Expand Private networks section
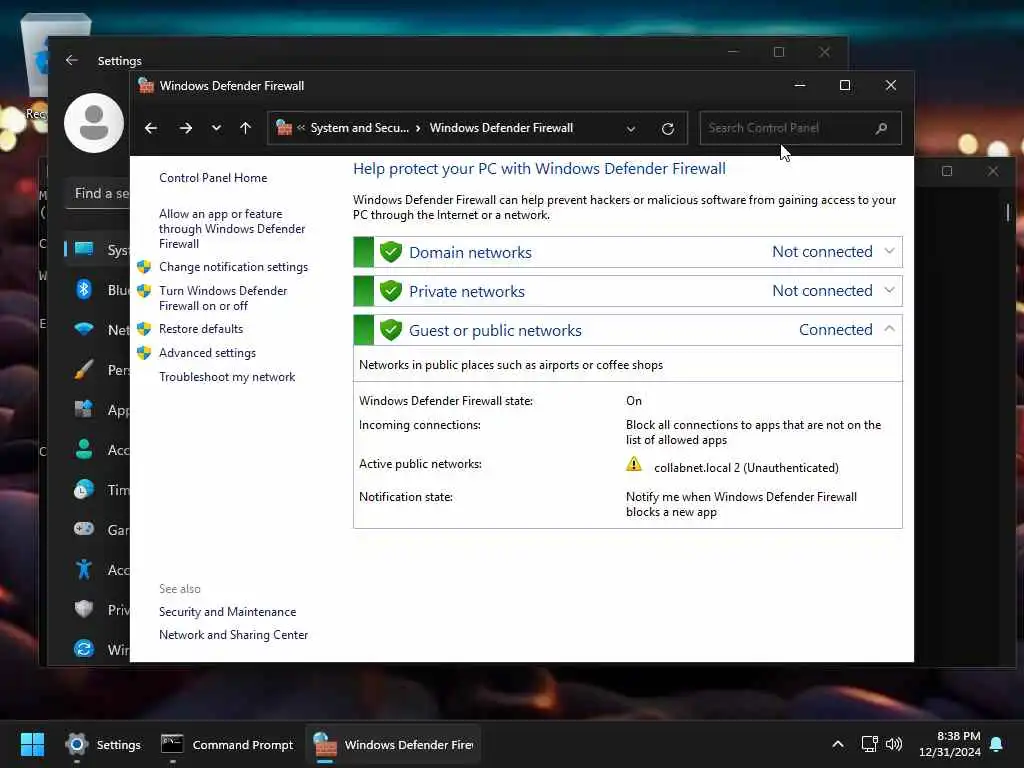1024x768 pixels. [889, 290]
